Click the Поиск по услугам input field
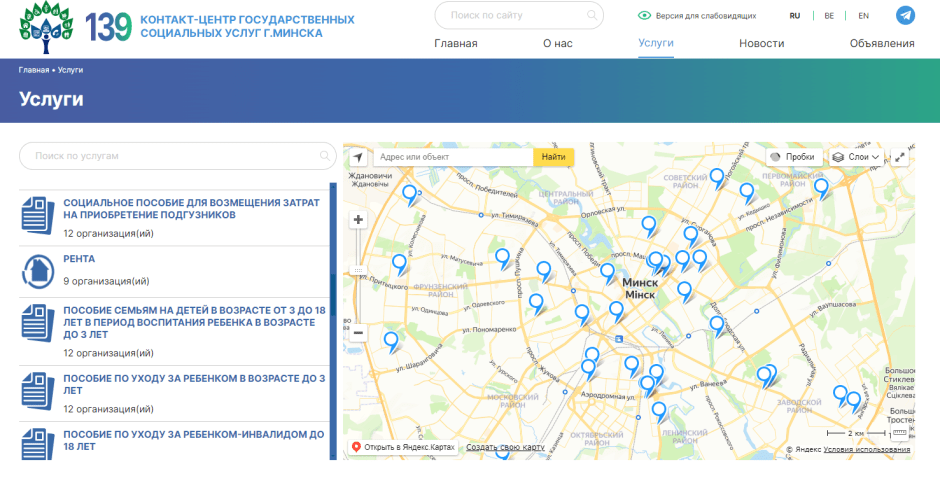This screenshot has height=490, width=940. click(170, 156)
